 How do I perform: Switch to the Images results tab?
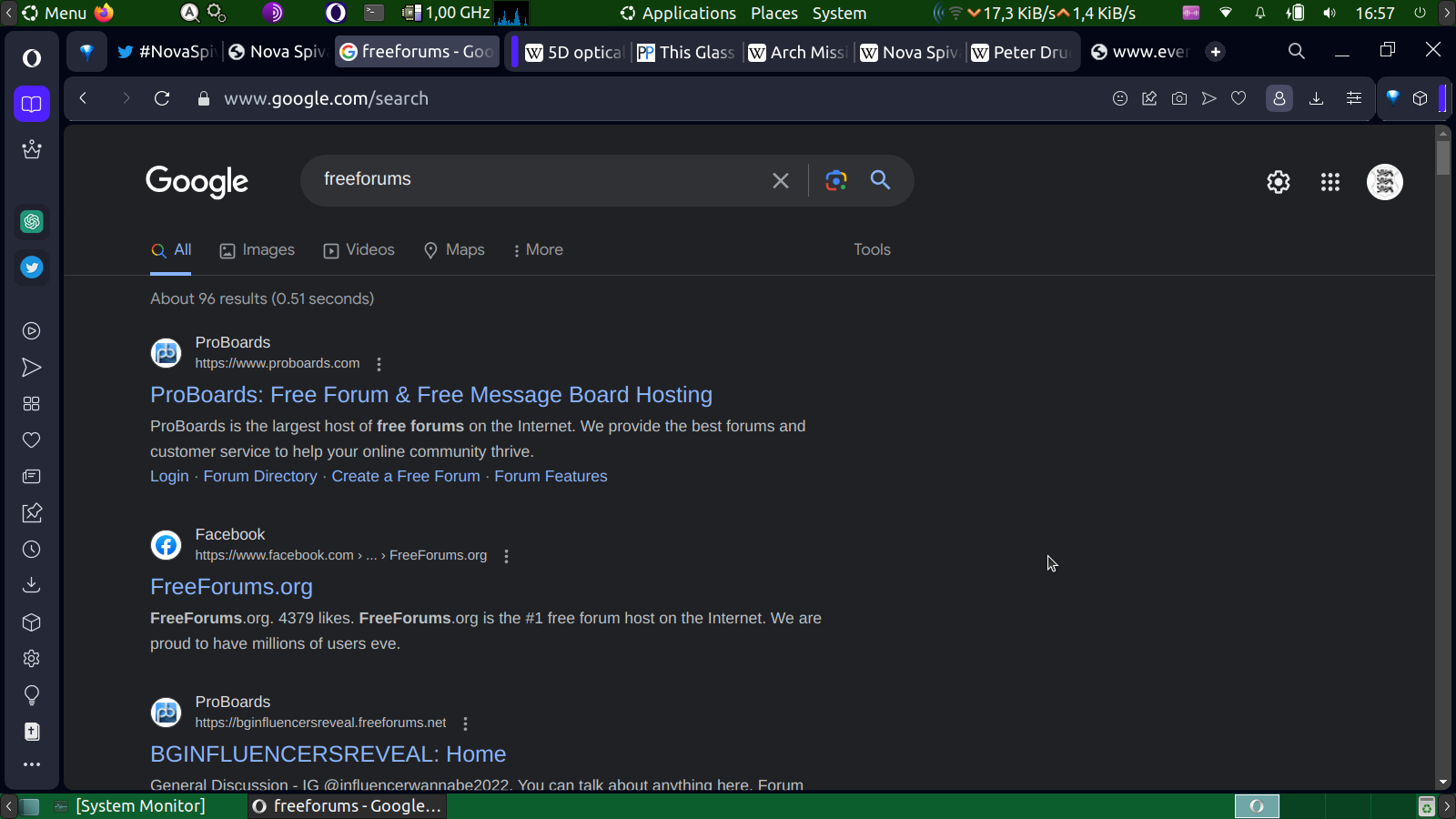(x=258, y=250)
